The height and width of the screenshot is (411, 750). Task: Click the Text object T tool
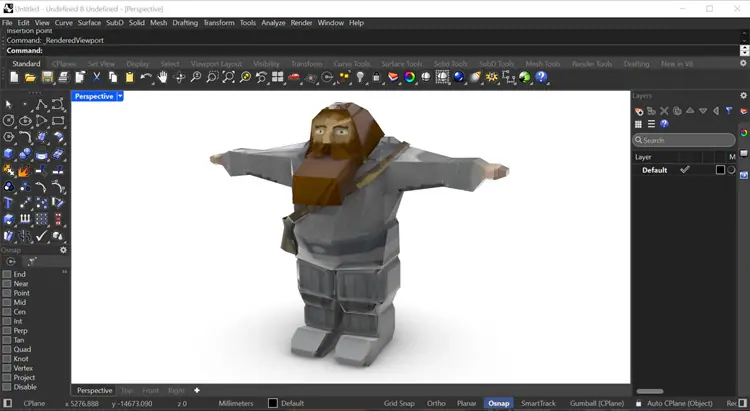8,203
